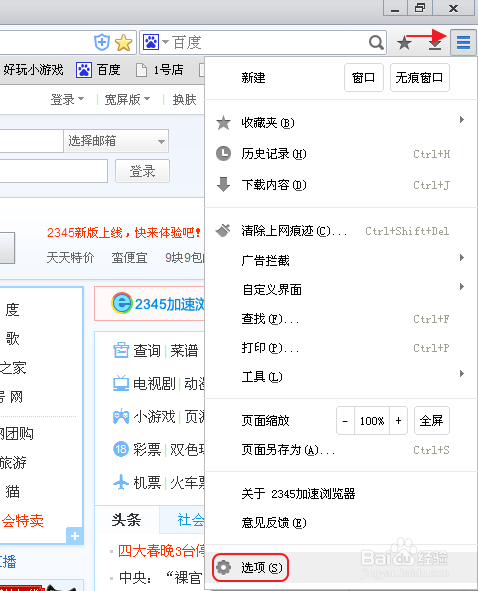Open 关于 2345加速浏览器
The width and height of the screenshot is (478, 591).
click(x=341, y=493)
